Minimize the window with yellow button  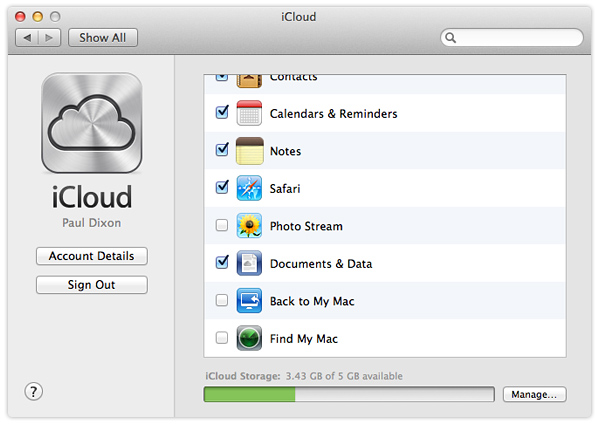(38, 17)
